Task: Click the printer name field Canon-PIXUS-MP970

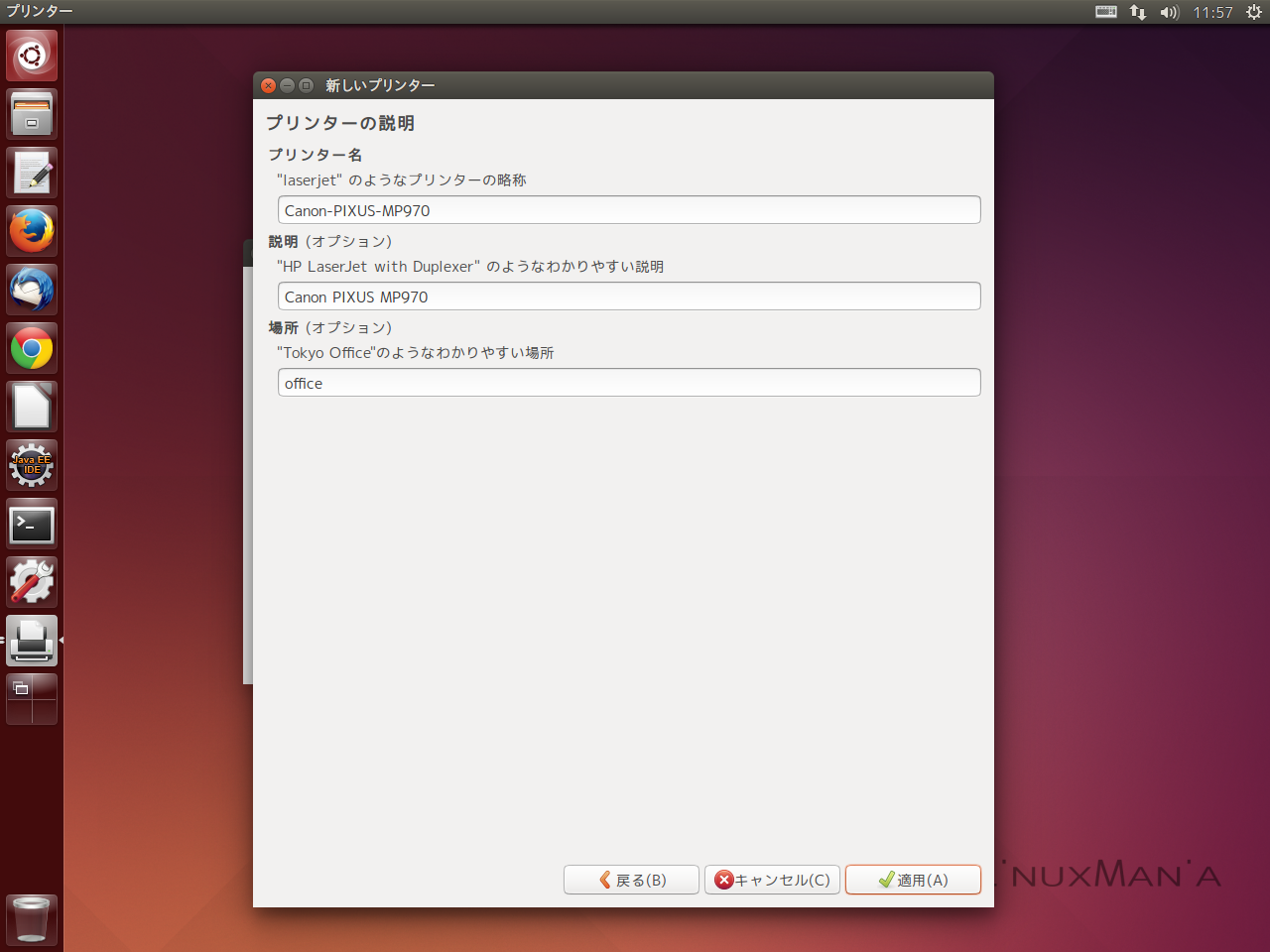Action: pyautogui.click(x=629, y=210)
